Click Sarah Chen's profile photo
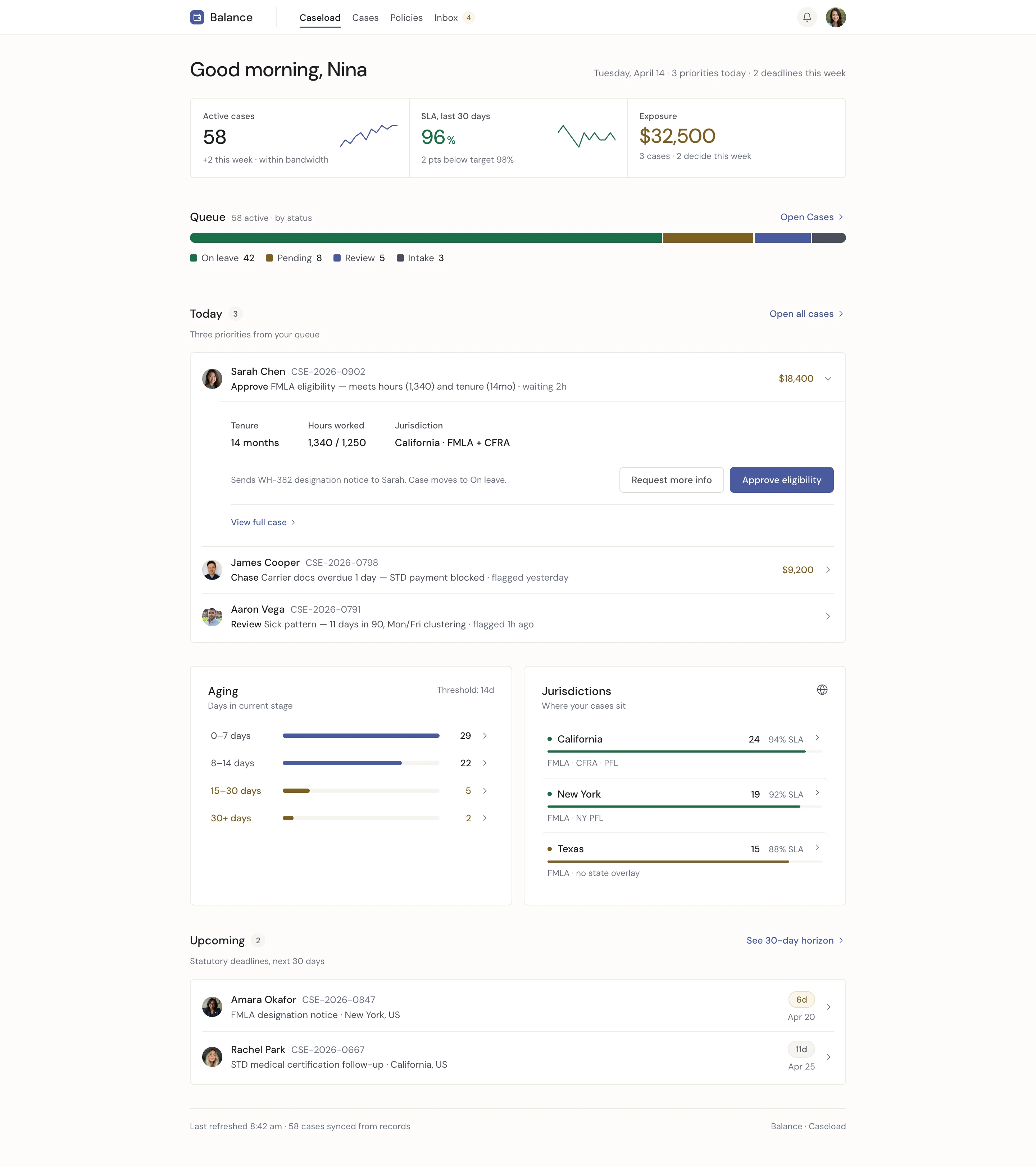 (212, 378)
